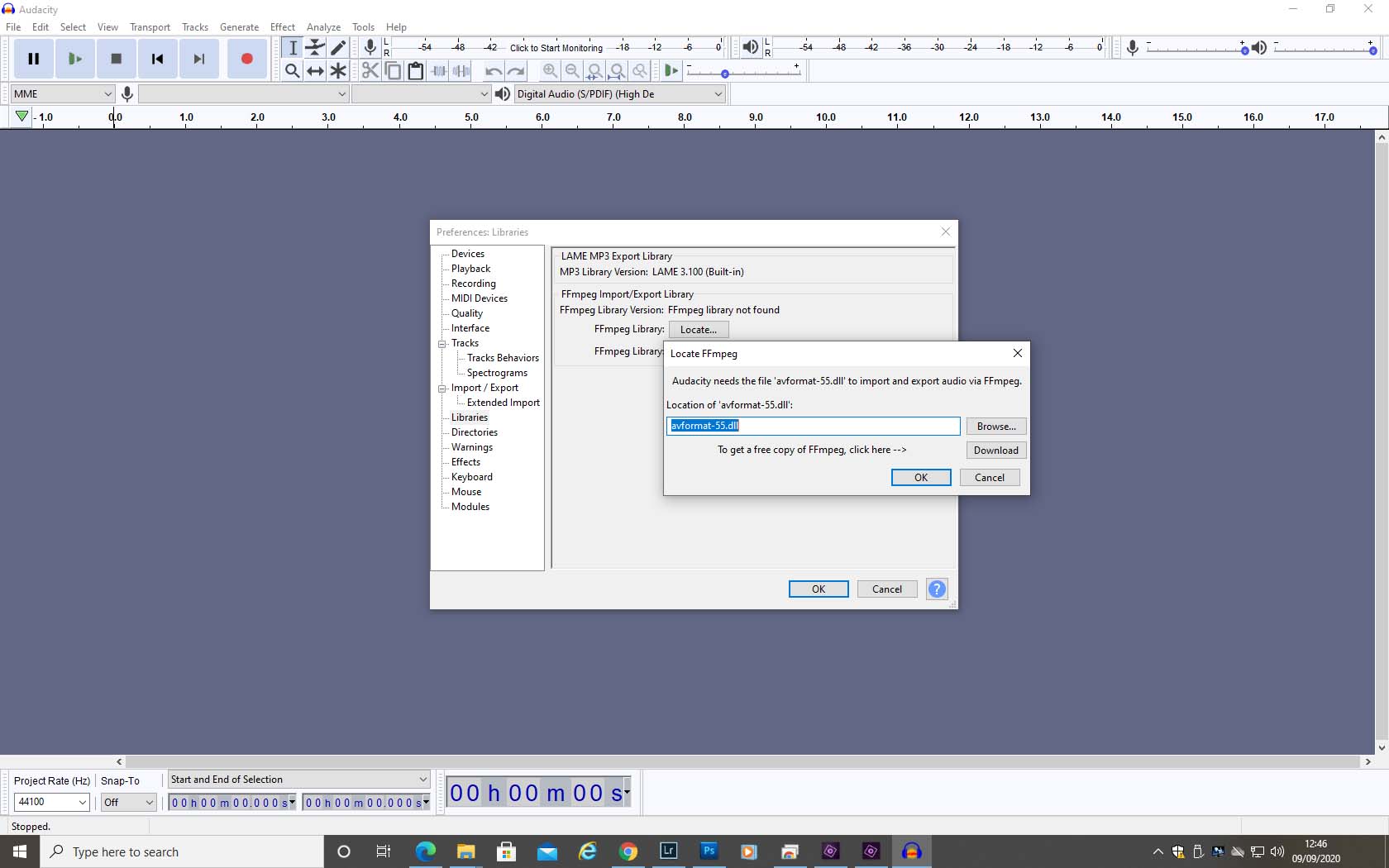Click the playback volume slider handle
Image resolution: width=1389 pixels, height=868 pixels.
[x=1372, y=50]
